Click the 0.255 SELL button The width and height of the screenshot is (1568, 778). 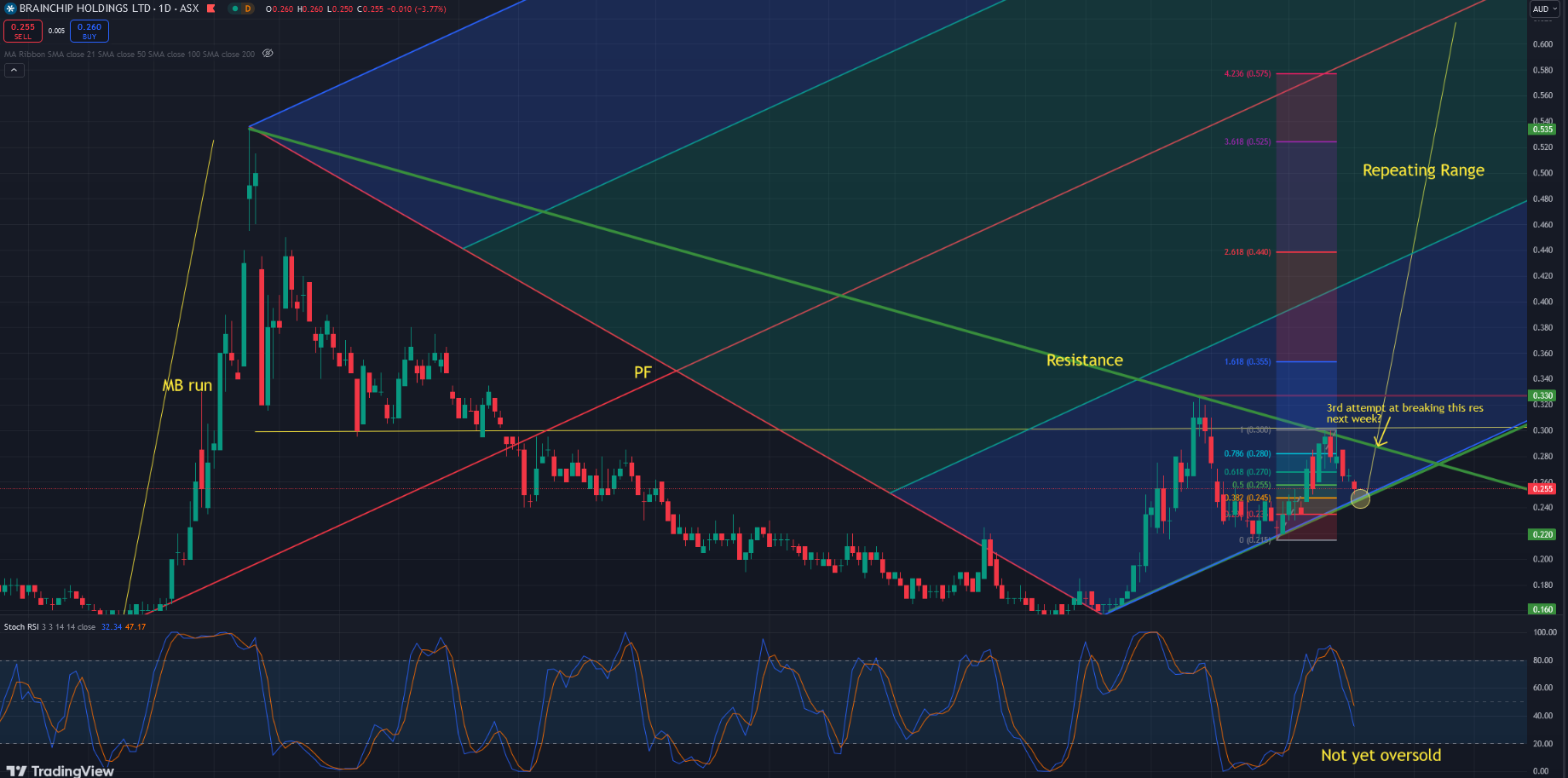(x=23, y=31)
